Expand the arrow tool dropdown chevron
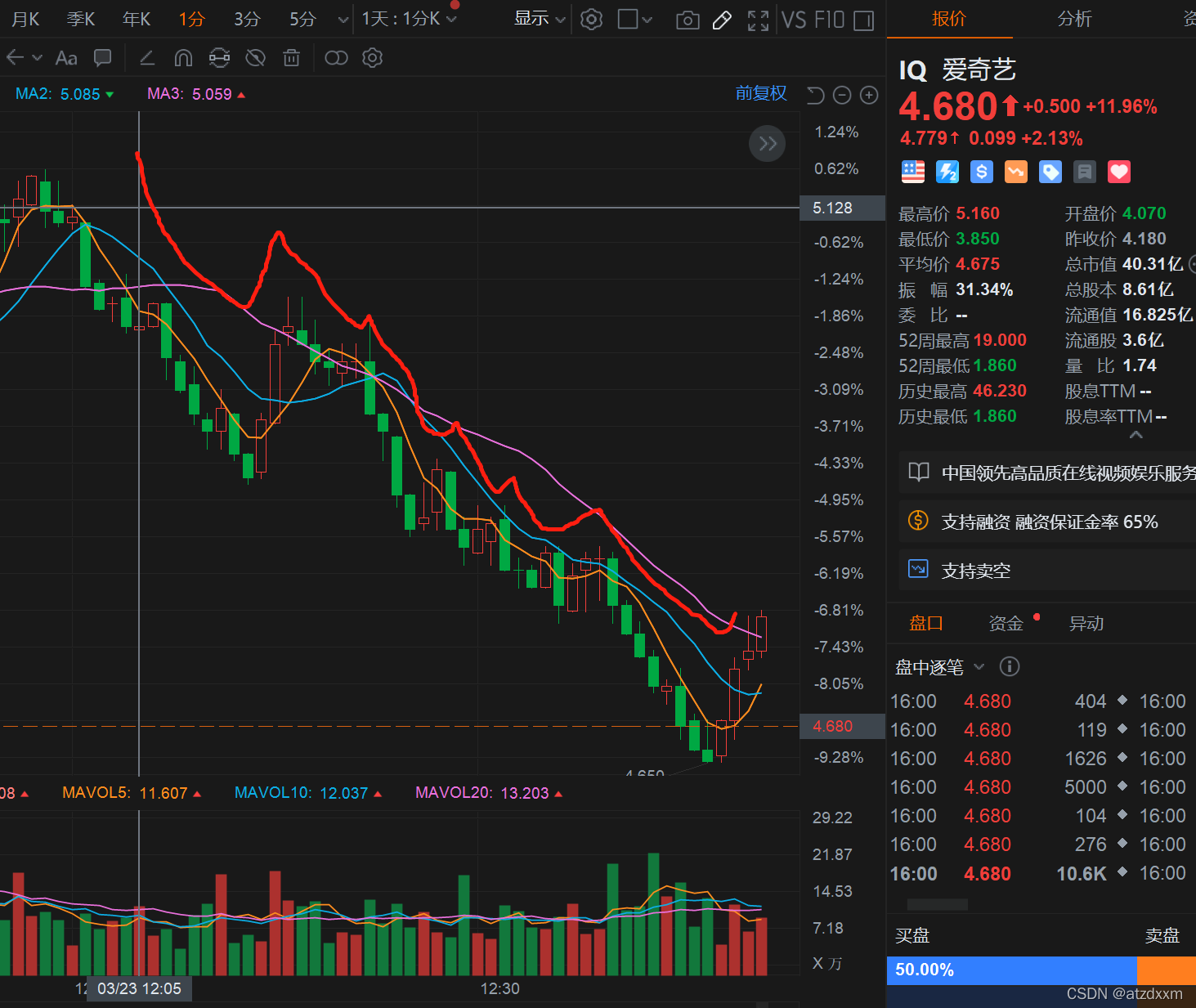The width and height of the screenshot is (1196, 1008). tap(37, 57)
